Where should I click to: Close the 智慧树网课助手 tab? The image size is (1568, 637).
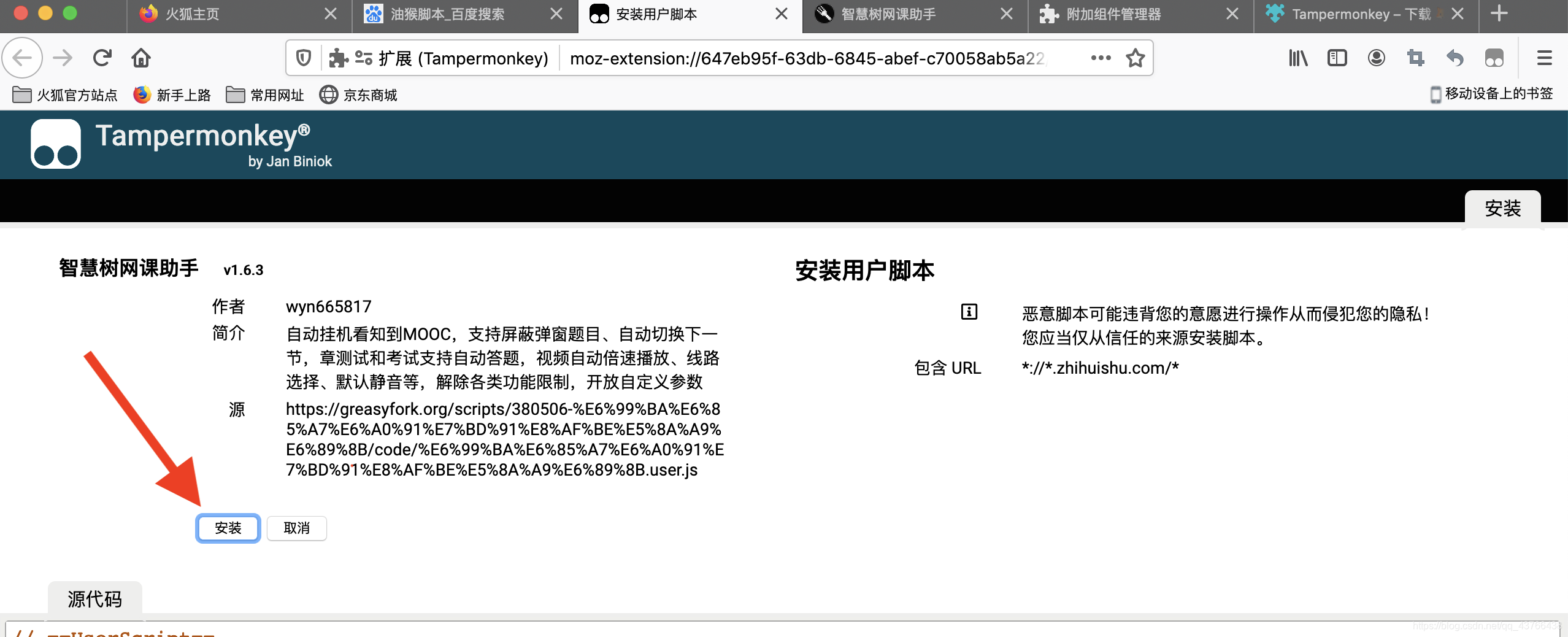tap(1007, 14)
